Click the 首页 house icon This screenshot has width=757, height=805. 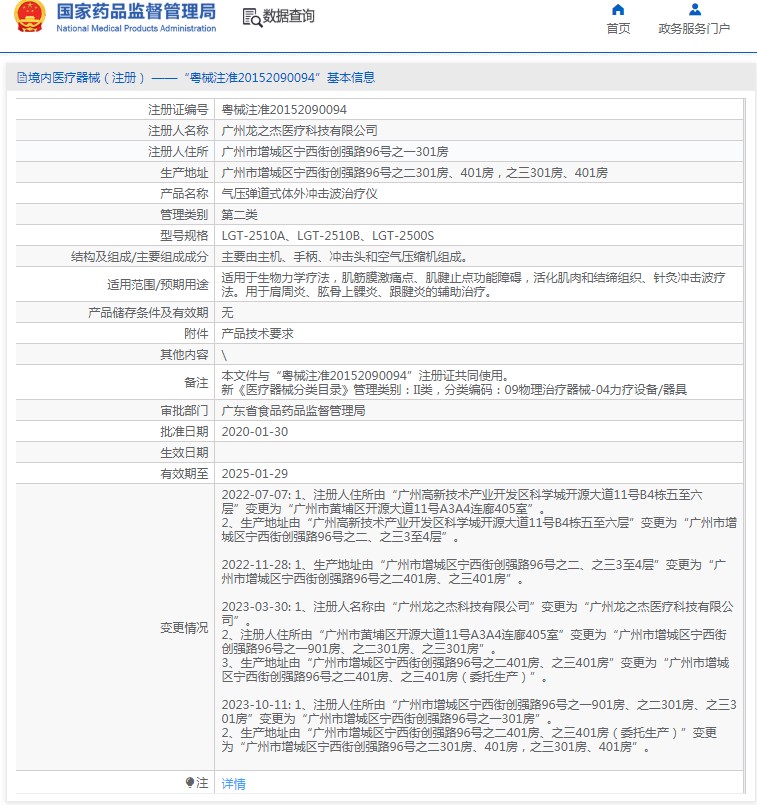point(618,10)
